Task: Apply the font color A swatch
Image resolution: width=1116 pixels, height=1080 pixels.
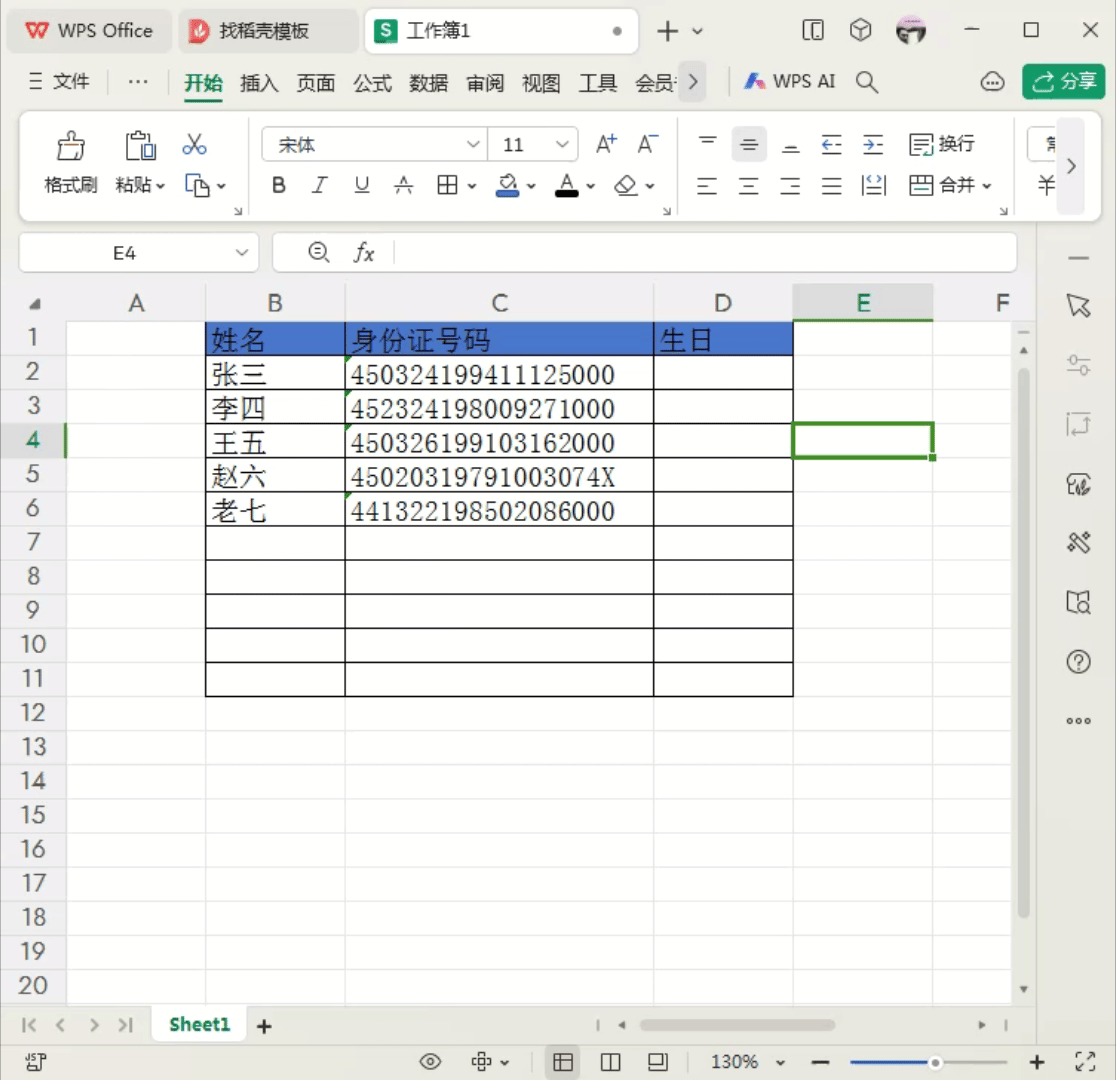Action: point(567,186)
